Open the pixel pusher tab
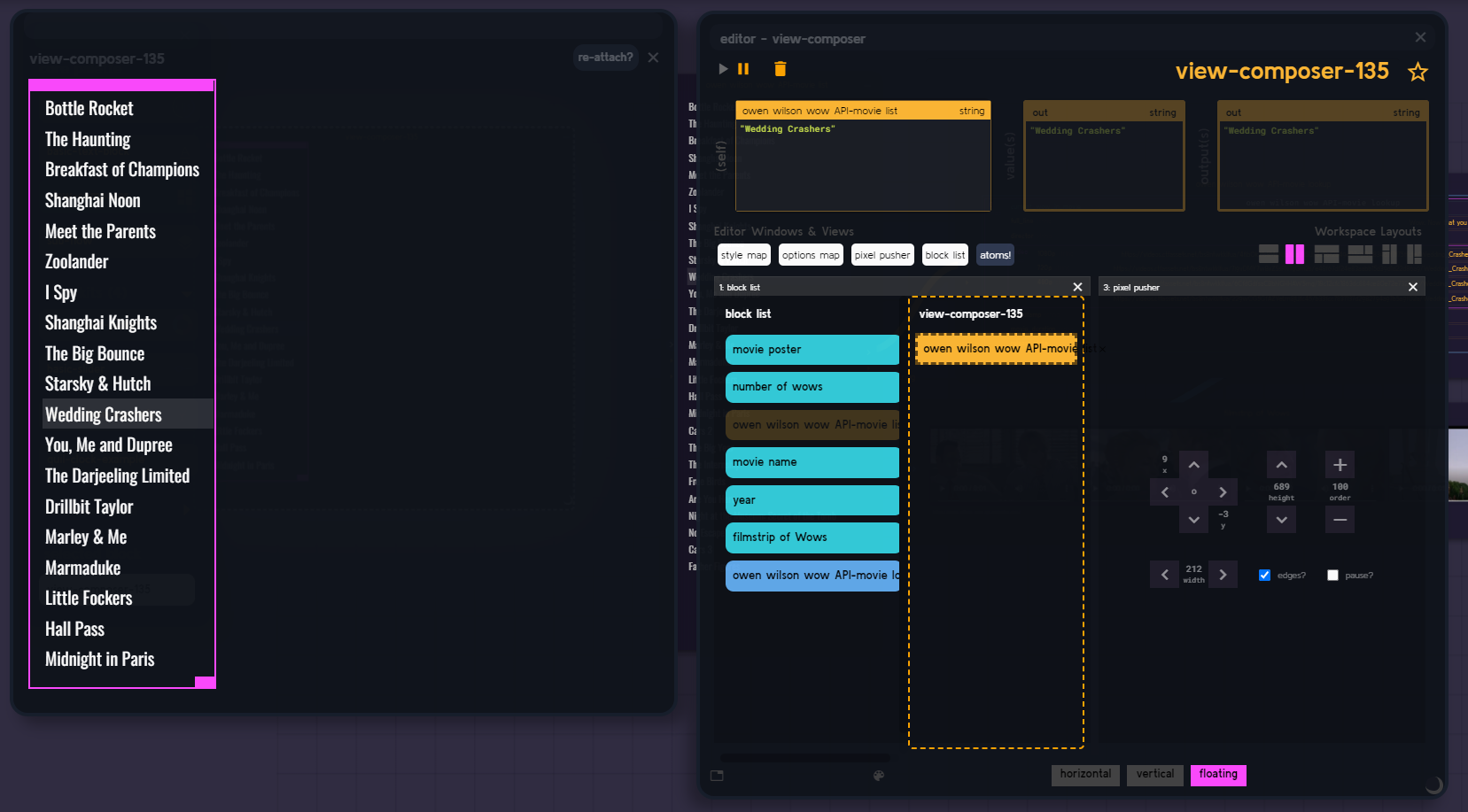 pyautogui.click(x=882, y=255)
